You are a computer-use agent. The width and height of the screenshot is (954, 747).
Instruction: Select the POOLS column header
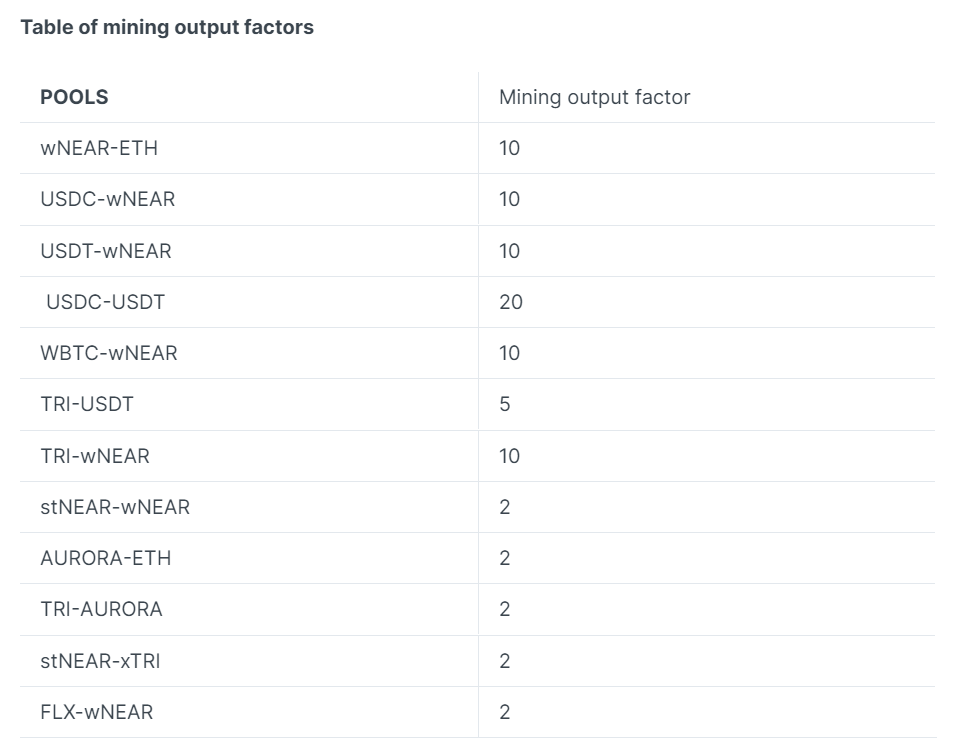coord(74,98)
